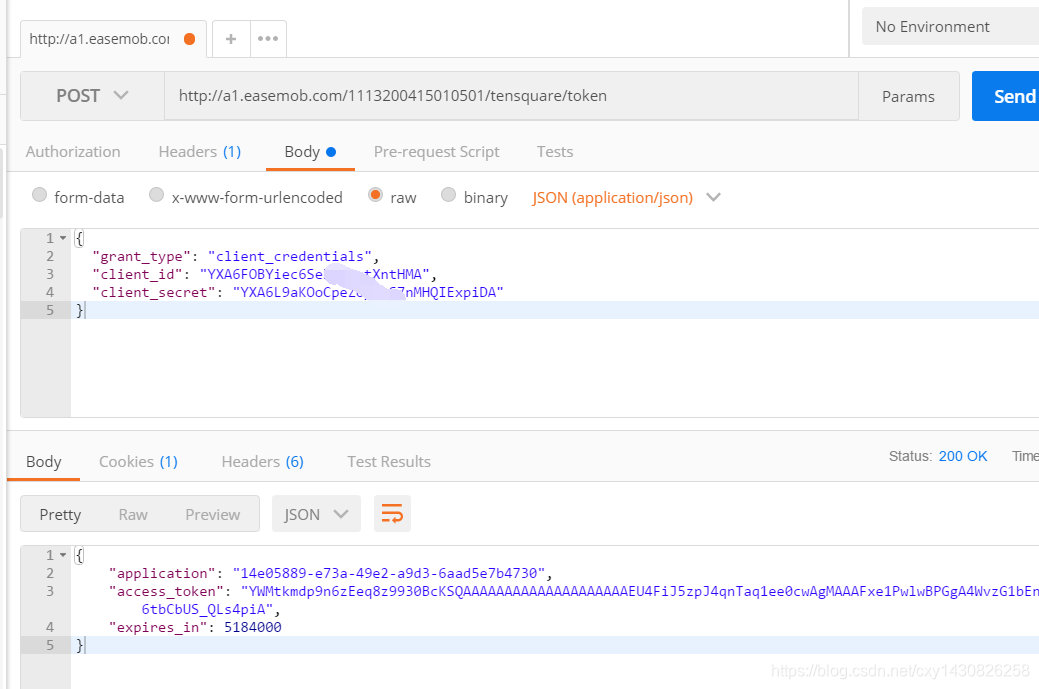Open the Tests tab

[x=555, y=152]
